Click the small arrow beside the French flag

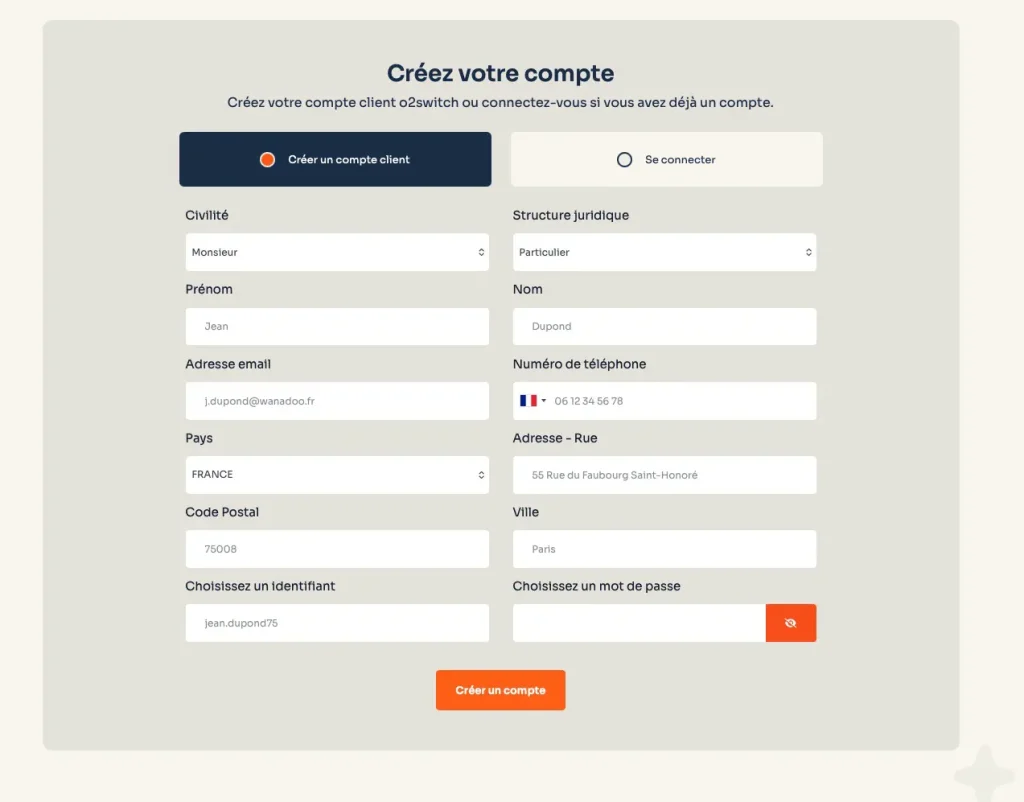coord(543,401)
